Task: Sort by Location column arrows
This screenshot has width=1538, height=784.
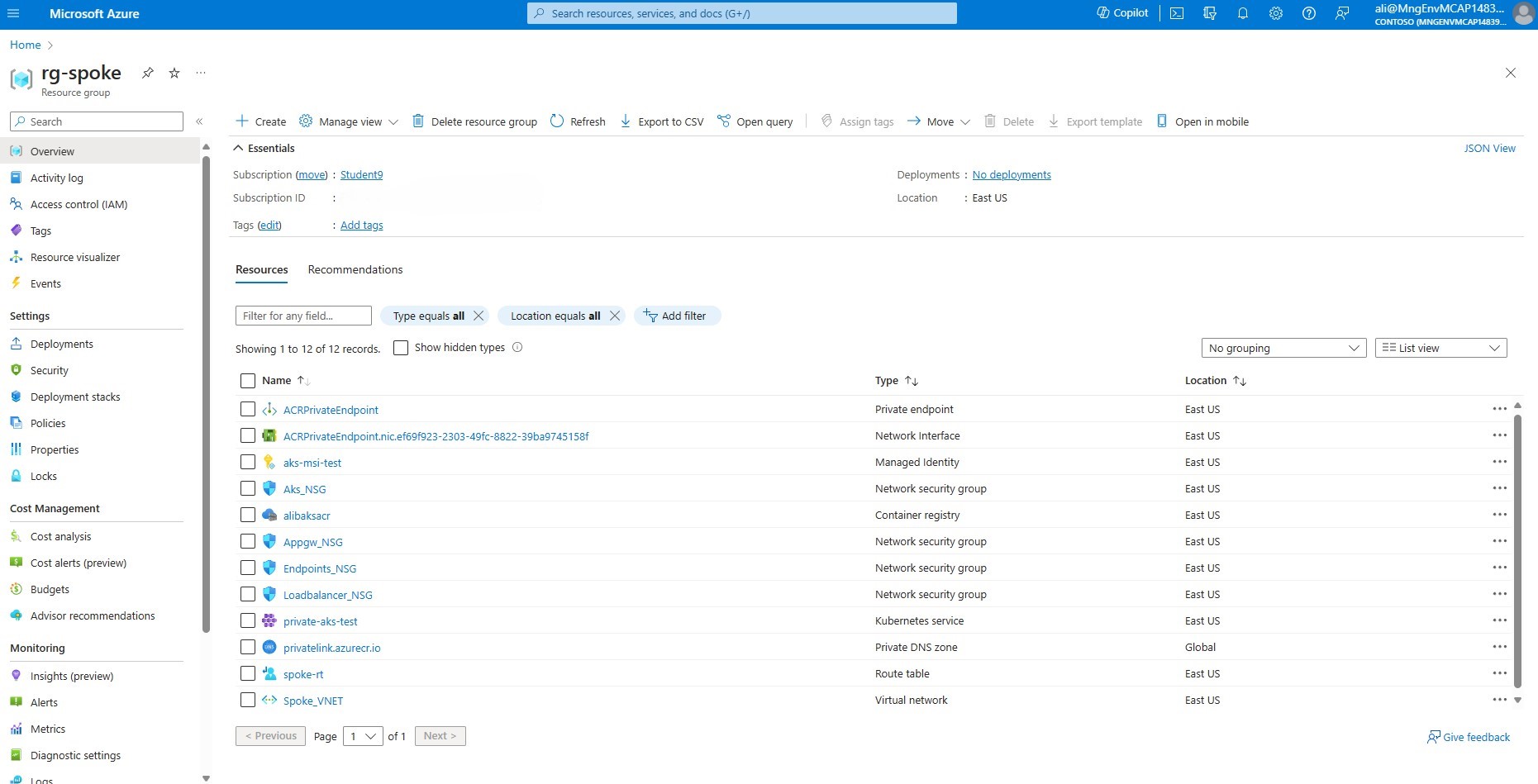Action: click(x=1240, y=381)
